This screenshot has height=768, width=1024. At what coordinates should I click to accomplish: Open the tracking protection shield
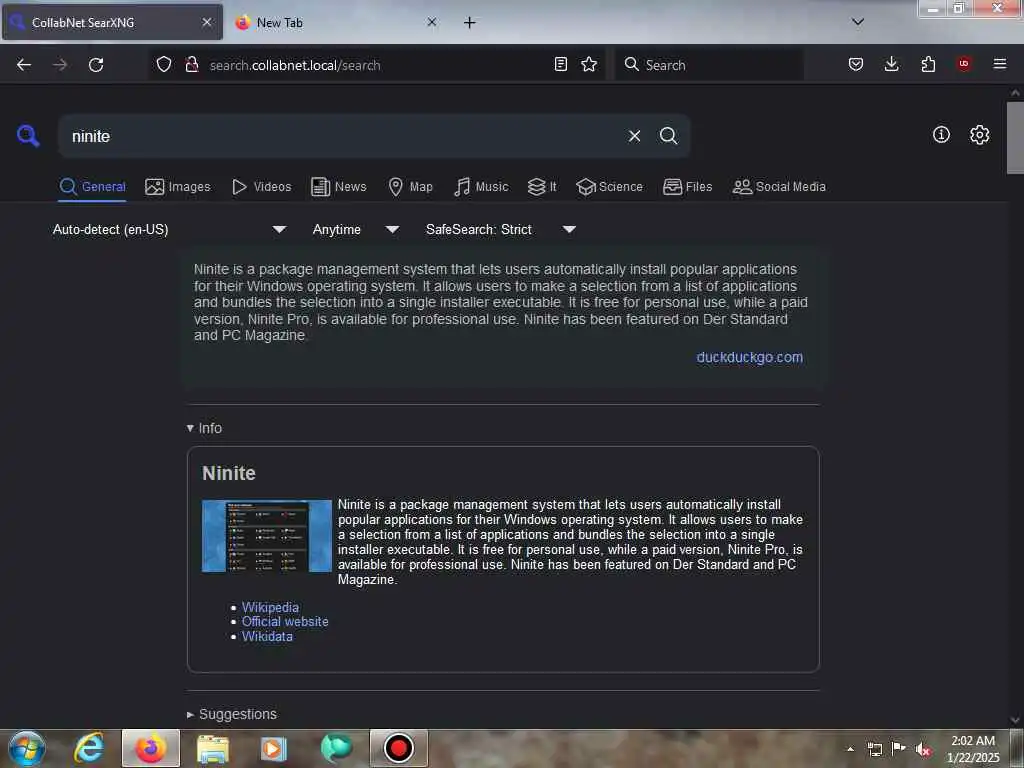(x=164, y=64)
